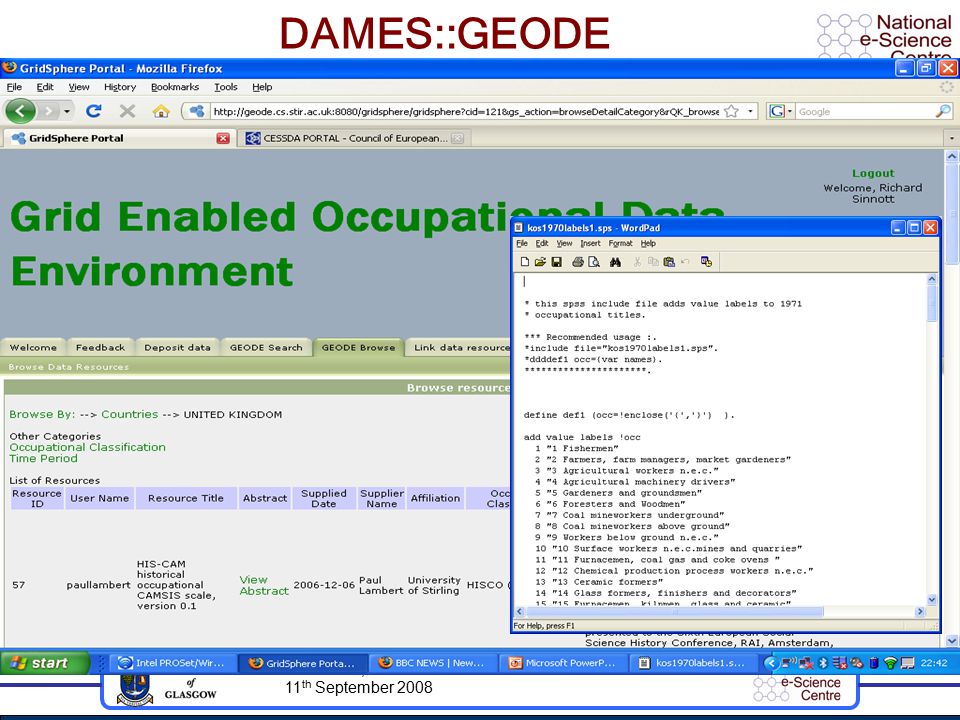Click search magnifier in Google box
Screen dimensions: 960x720
coord(943,111)
